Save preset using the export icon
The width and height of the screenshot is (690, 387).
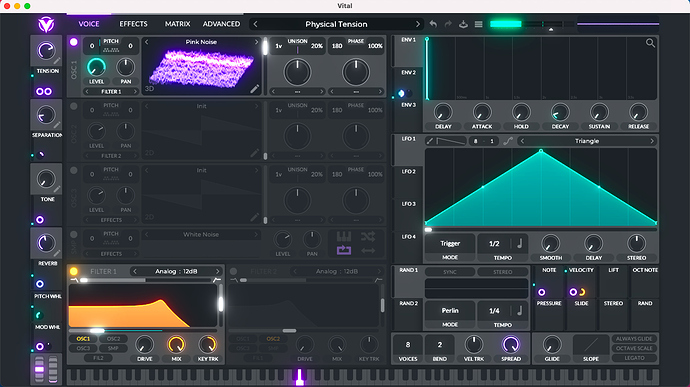pos(463,24)
